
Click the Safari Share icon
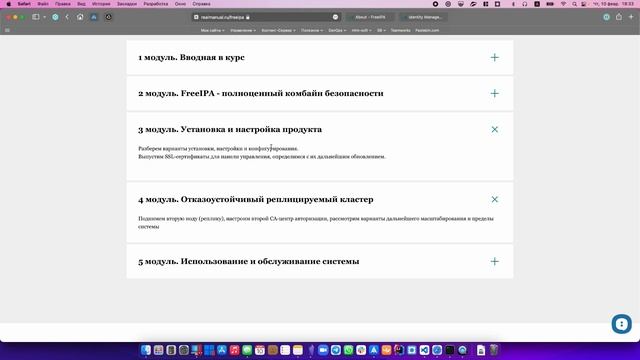(x=619, y=17)
